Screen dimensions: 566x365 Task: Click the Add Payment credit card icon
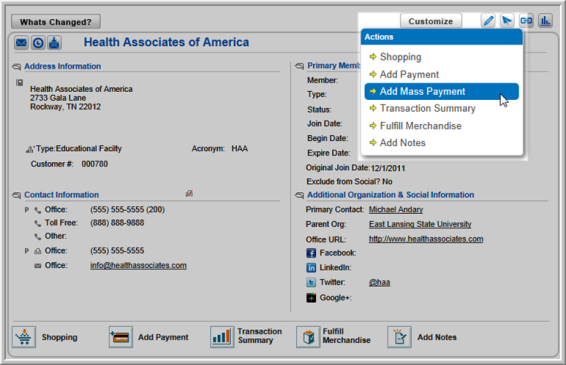tap(121, 337)
